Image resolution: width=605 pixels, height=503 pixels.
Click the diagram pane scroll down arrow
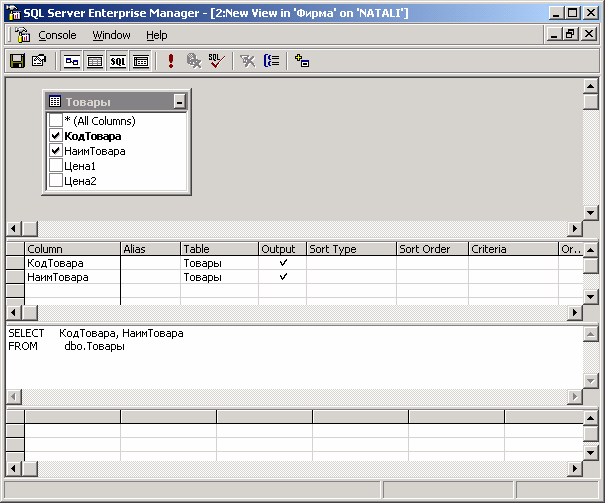pyautogui.click(x=590, y=212)
